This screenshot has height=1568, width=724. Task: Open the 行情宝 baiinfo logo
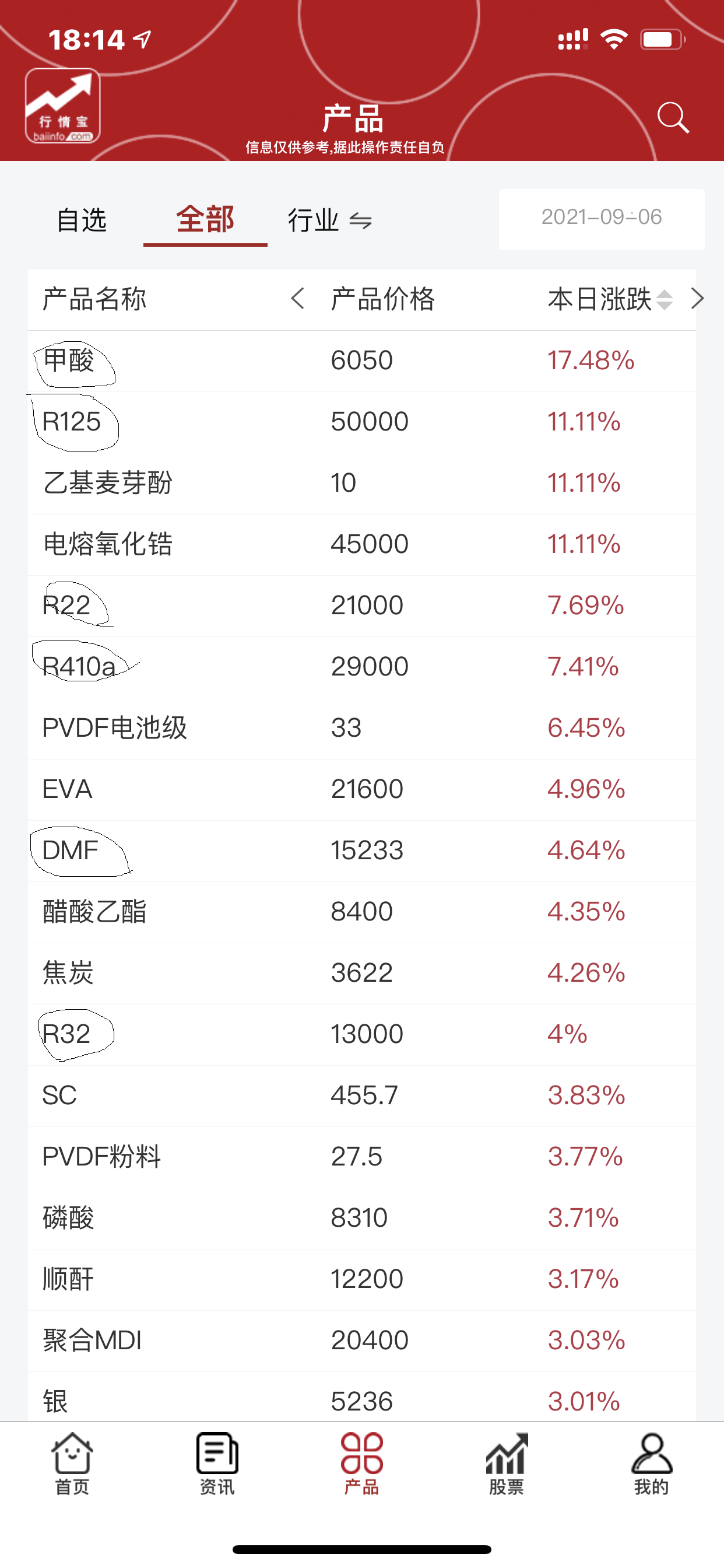63,106
